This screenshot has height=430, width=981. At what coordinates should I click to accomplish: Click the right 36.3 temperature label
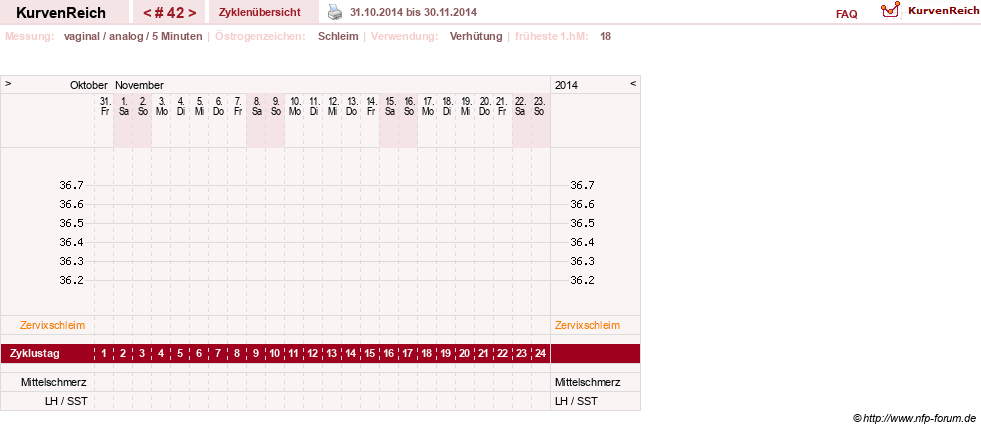point(582,261)
